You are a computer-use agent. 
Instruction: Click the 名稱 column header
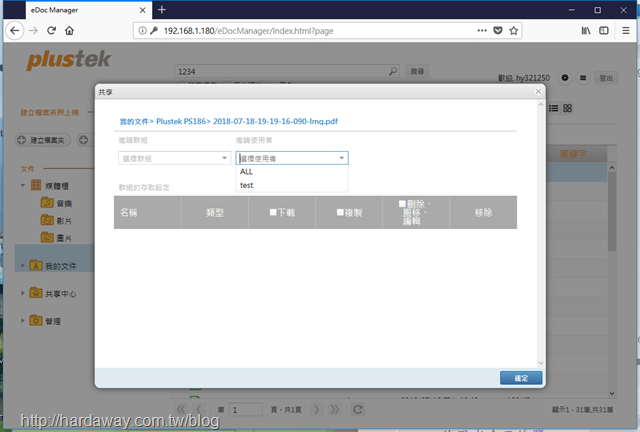click(147, 212)
